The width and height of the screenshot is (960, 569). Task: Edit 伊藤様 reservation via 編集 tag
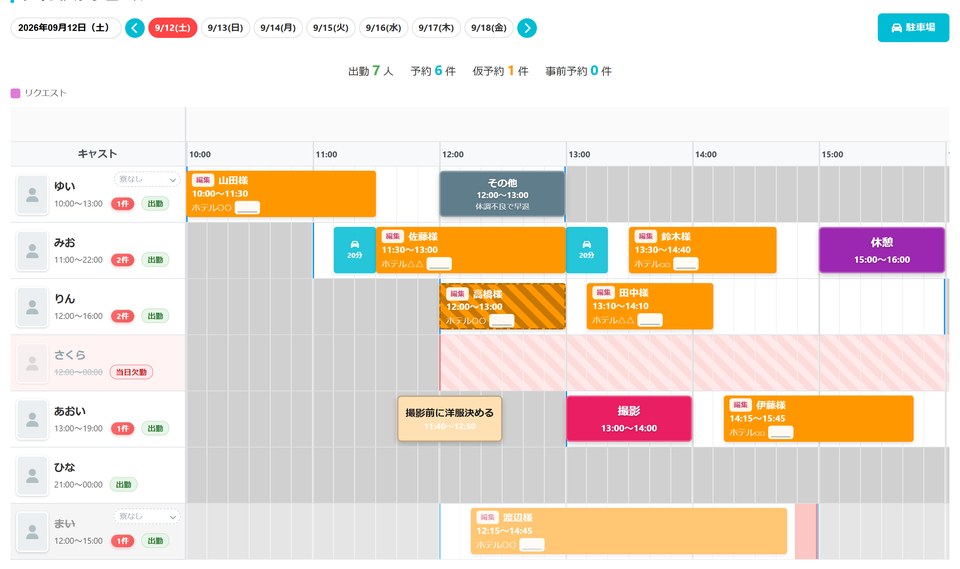(x=740, y=405)
